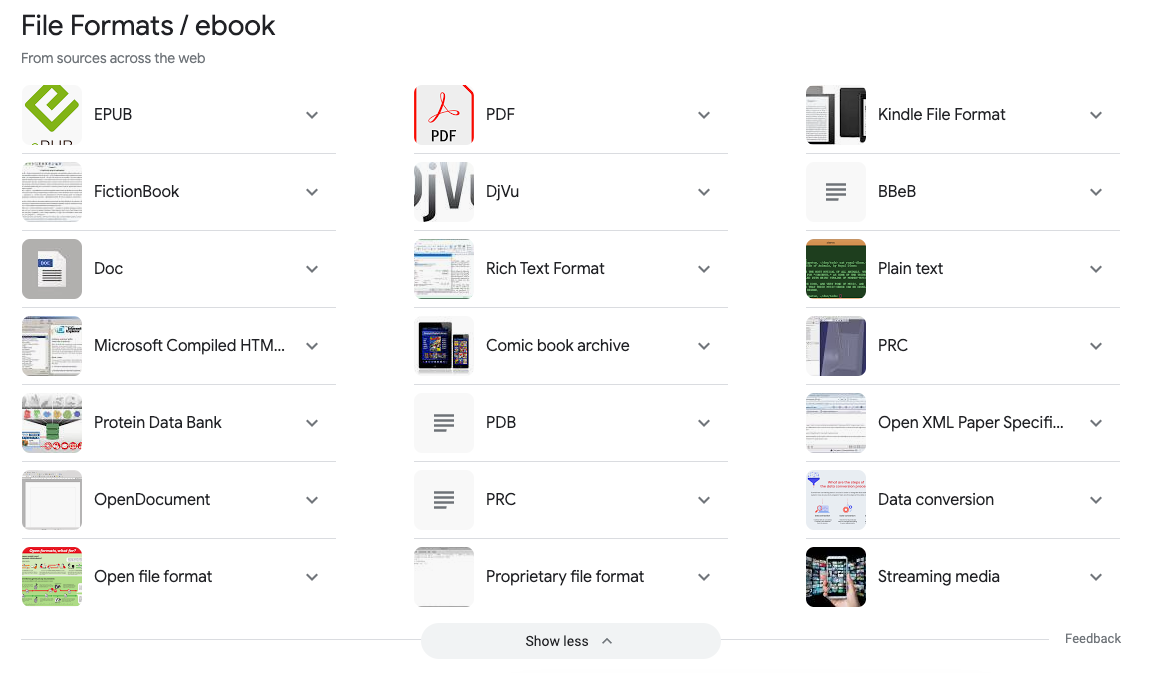
Task: Click the BBeB document icon
Action: (x=836, y=192)
